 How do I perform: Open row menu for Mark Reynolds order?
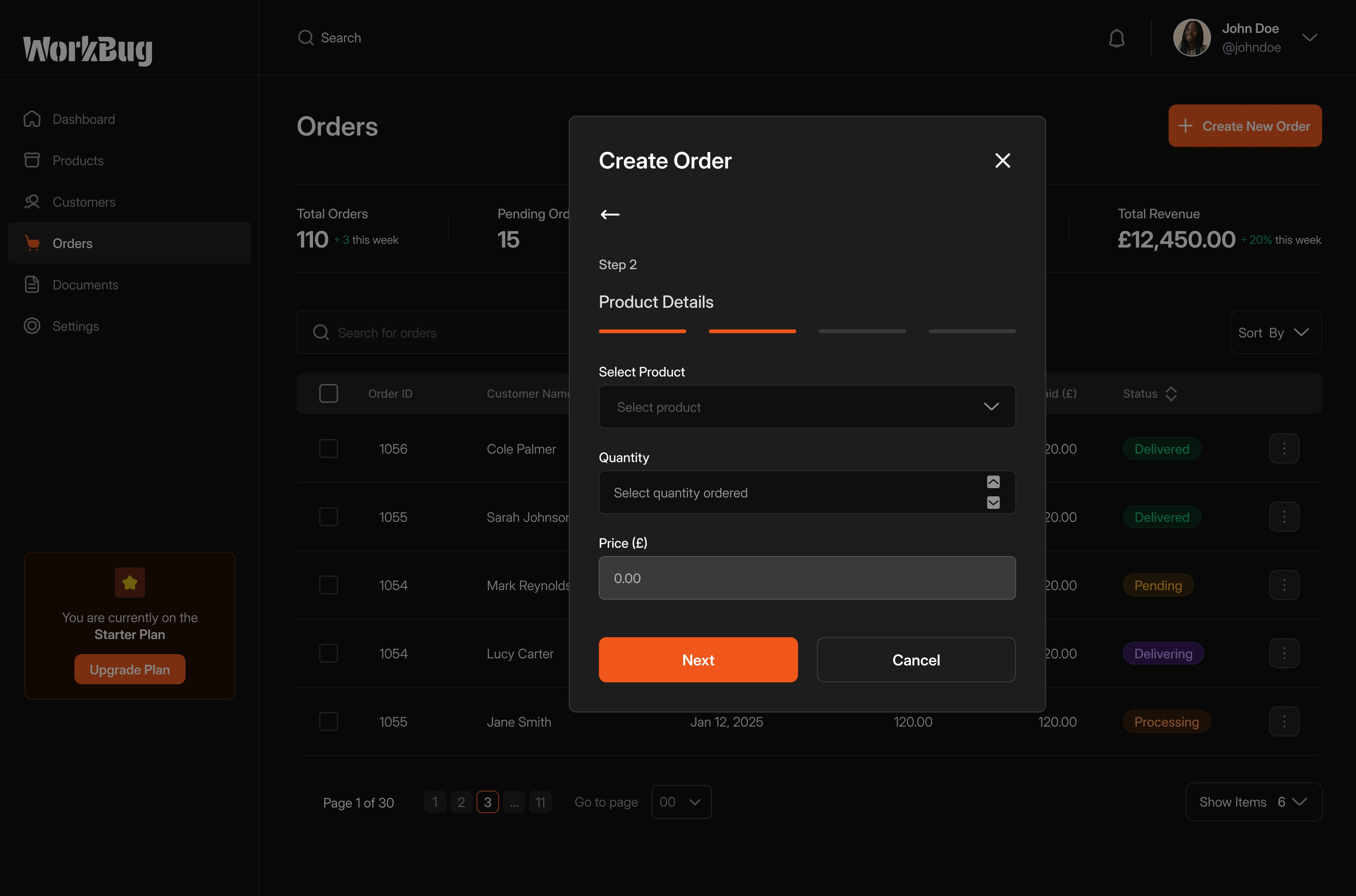(1284, 585)
